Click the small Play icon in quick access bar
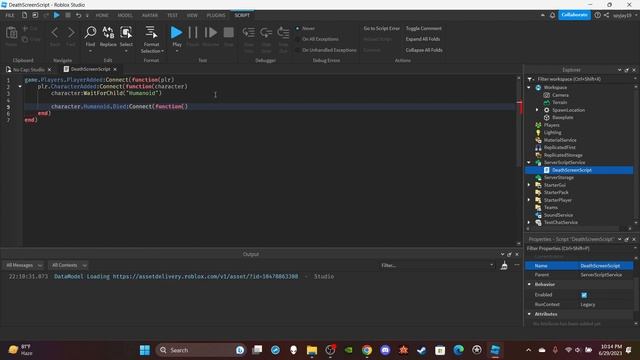The image size is (640, 360). [57, 15]
